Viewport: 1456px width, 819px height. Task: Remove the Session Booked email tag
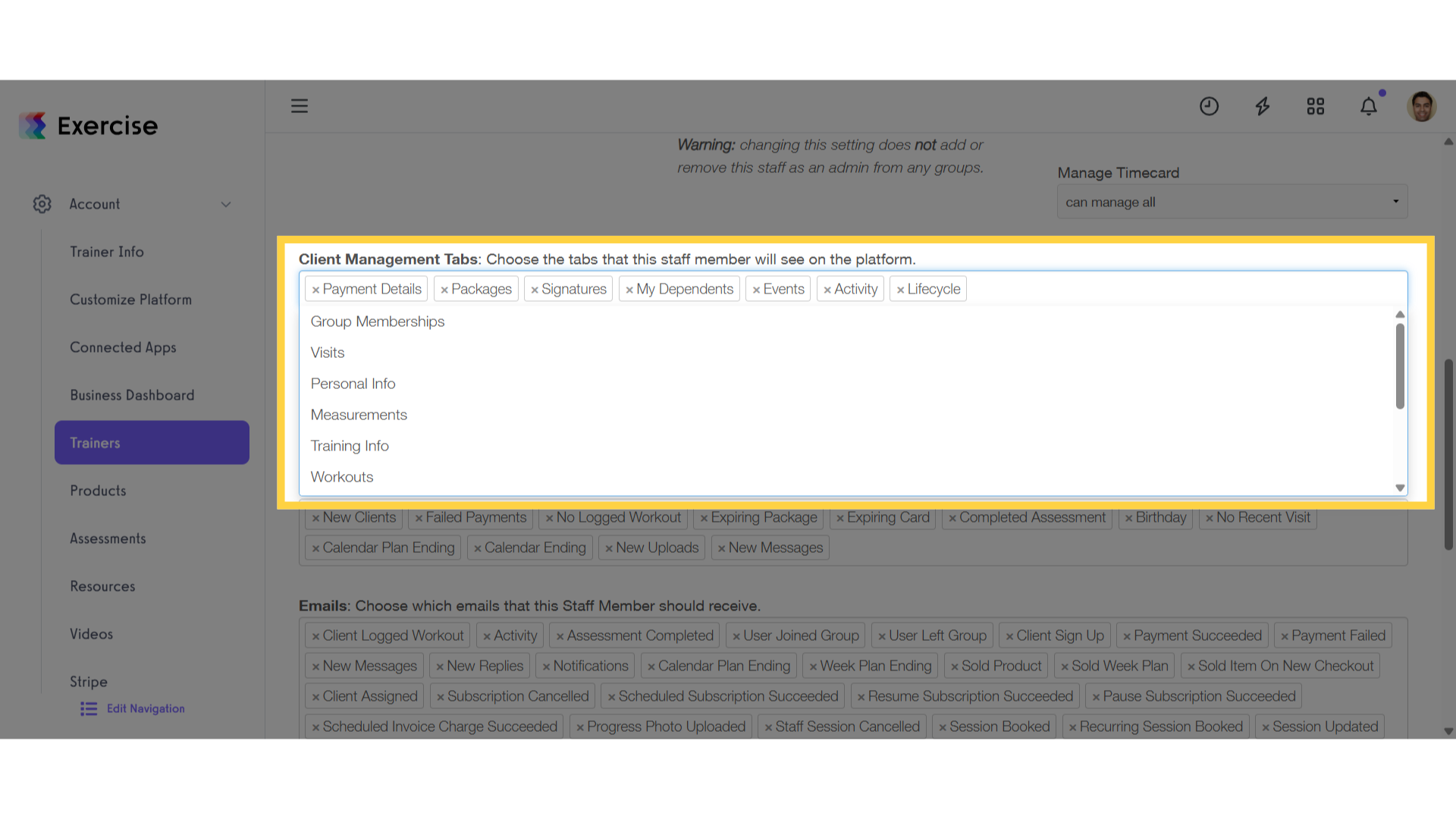click(943, 727)
